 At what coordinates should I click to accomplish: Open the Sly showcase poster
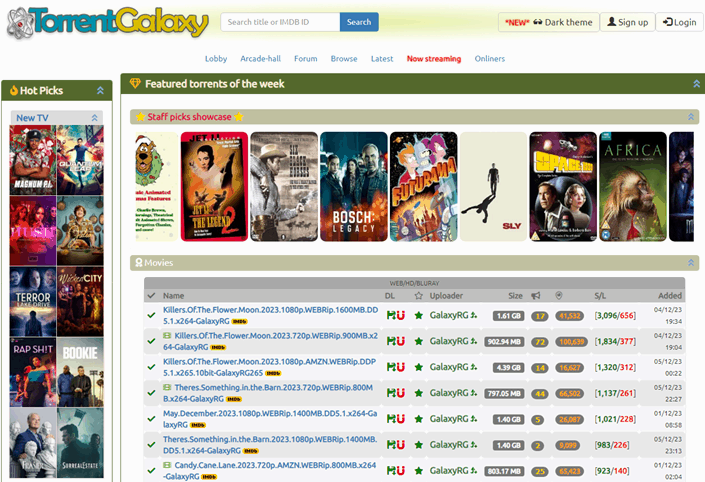(493, 187)
